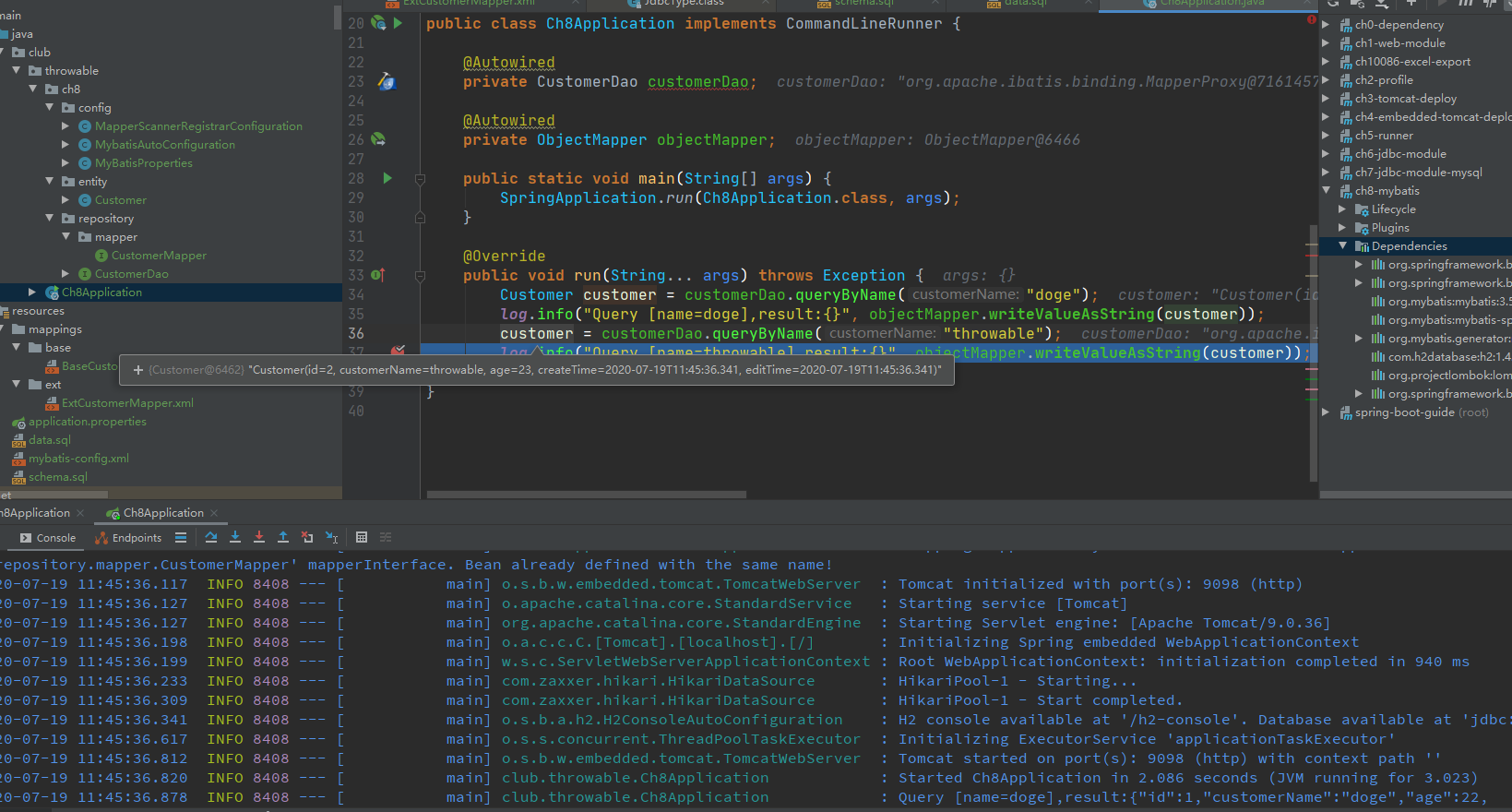1512x812 pixels.
Task: Collapse the main method fold marker on line 28
Action: tap(420, 179)
